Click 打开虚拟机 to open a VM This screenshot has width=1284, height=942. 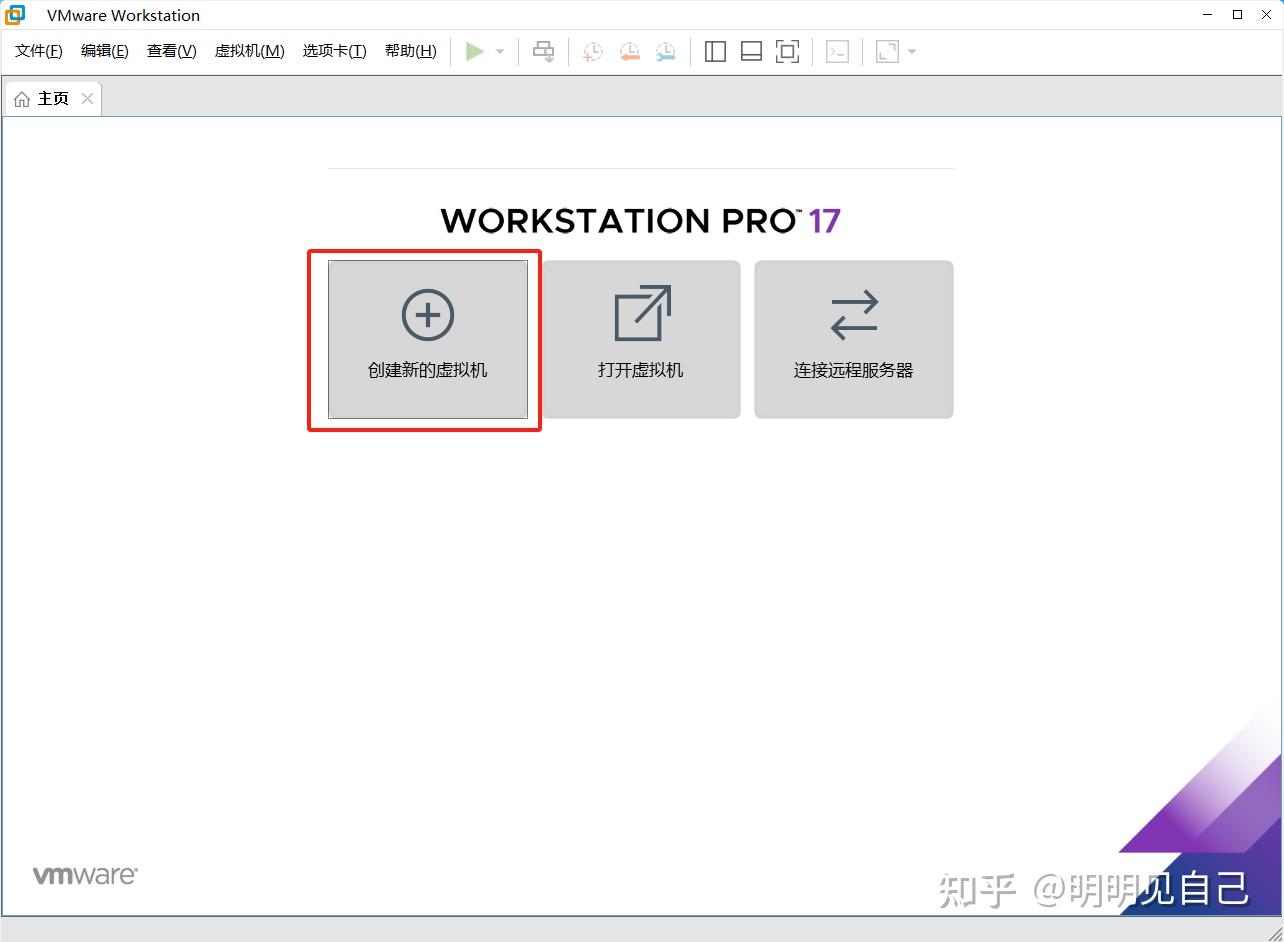pyautogui.click(x=639, y=338)
